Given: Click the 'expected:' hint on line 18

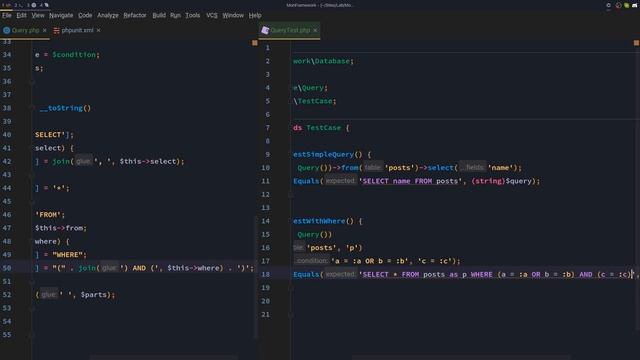Looking at the screenshot, I should tap(340, 275).
